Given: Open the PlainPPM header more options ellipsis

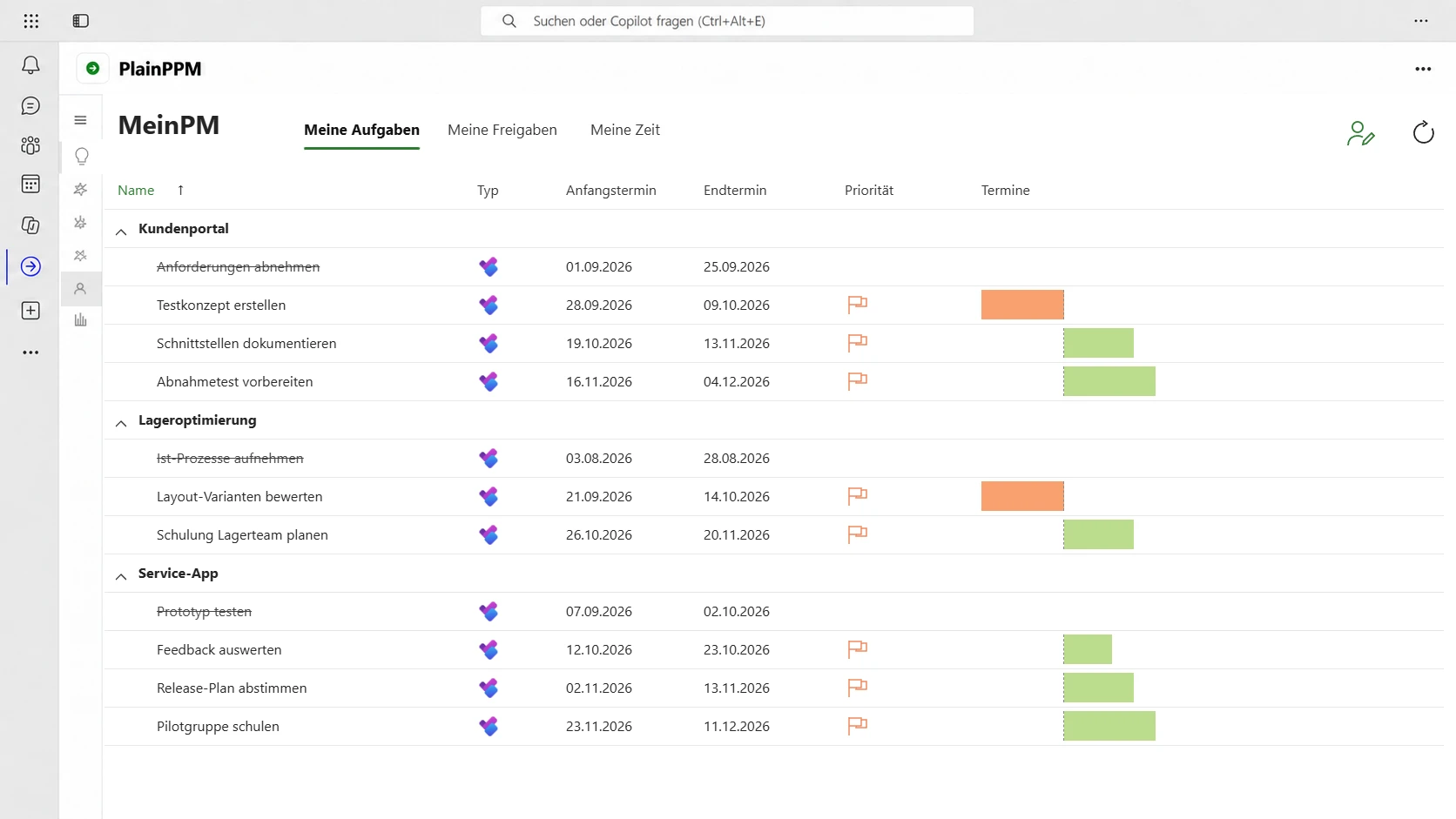Looking at the screenshot, I should point(1423,69).
